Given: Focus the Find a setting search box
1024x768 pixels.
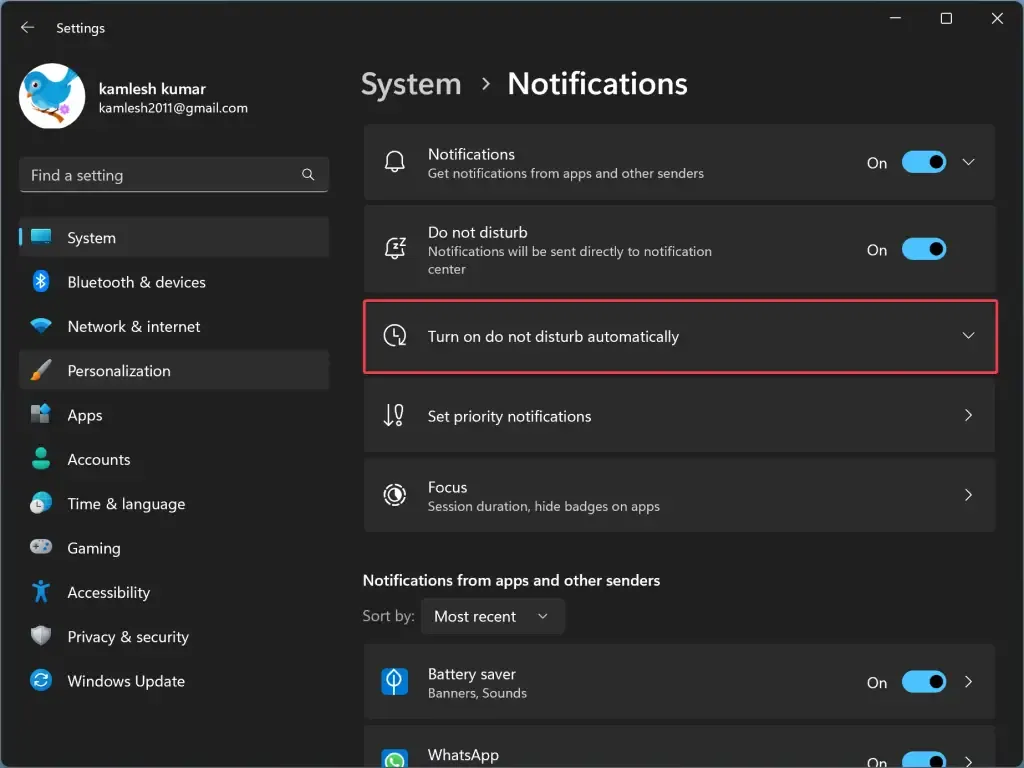Looking at the screenshot, I should [x=174, y=175].
